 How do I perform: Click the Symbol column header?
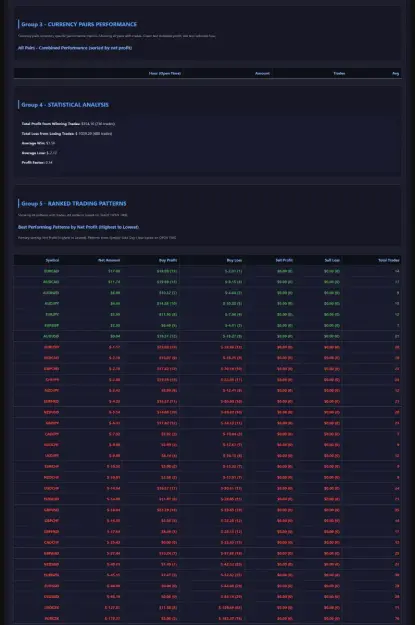pos(52,260)
